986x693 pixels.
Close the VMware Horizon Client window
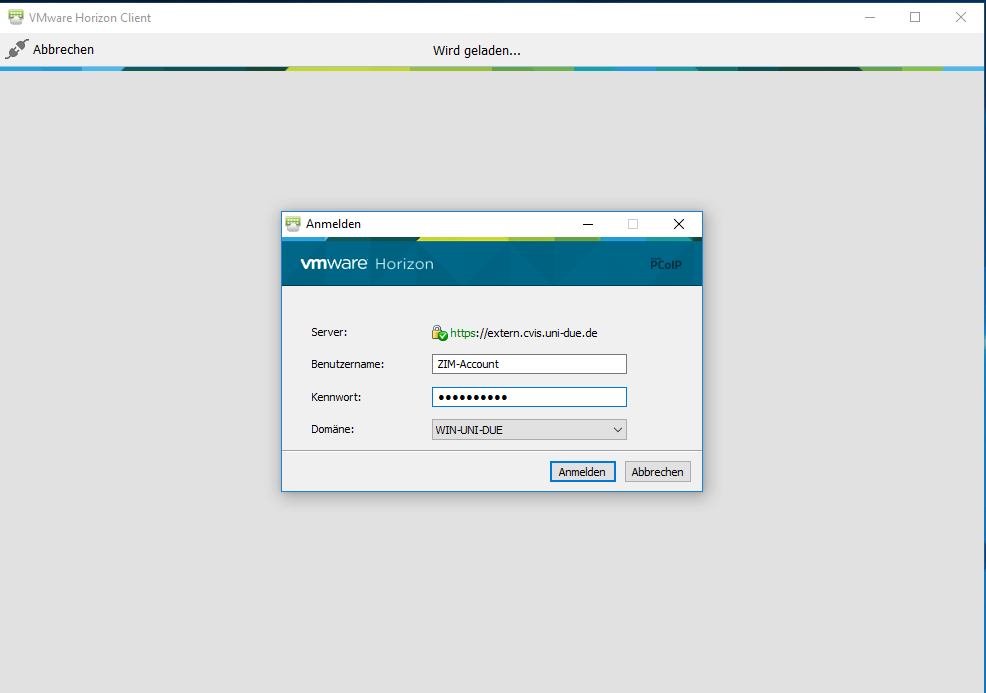(960, 17)
